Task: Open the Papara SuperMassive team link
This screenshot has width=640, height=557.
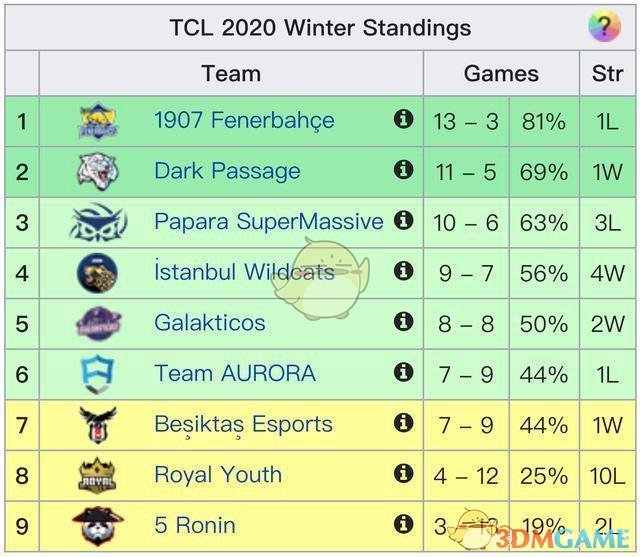Action: click(268, 222)
